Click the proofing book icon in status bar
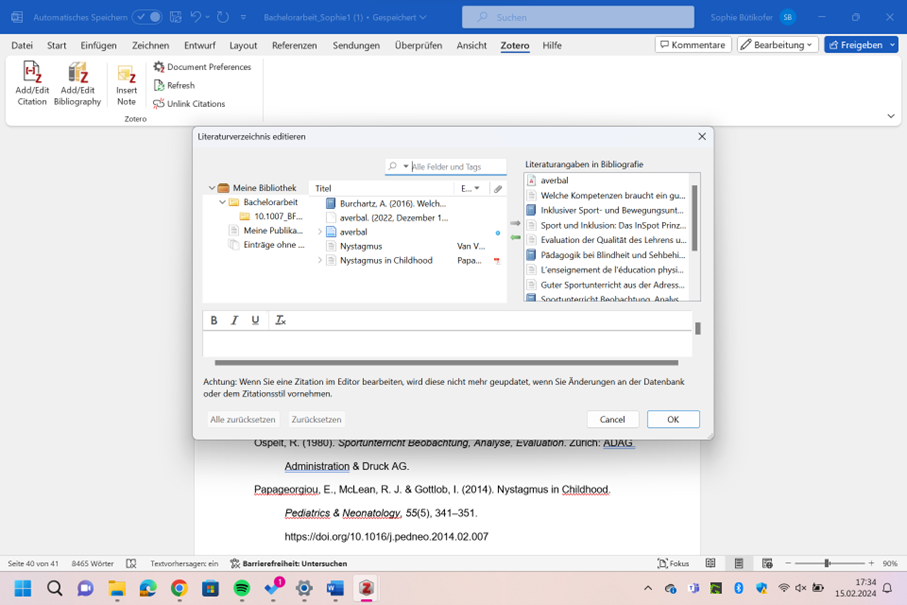Viewport: 907px width, 605px height. [x=131, y=563]
